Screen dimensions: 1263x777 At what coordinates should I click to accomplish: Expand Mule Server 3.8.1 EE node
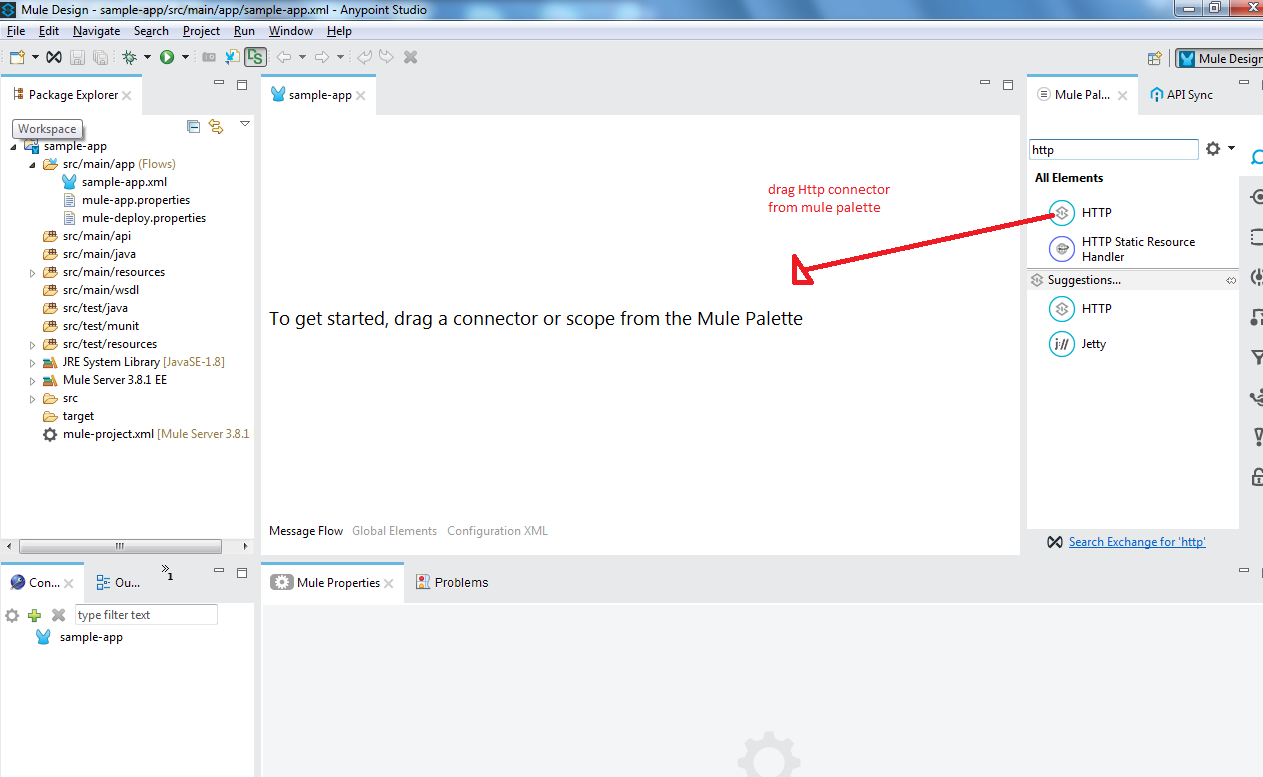[32, 381]
